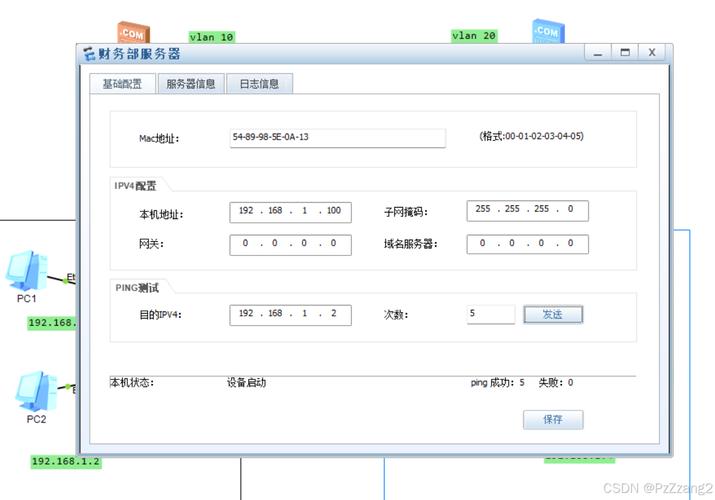Image resolution: width=715 pixels, height=500 pixels.
Task: Click the 保存 button
Action: 553,420
